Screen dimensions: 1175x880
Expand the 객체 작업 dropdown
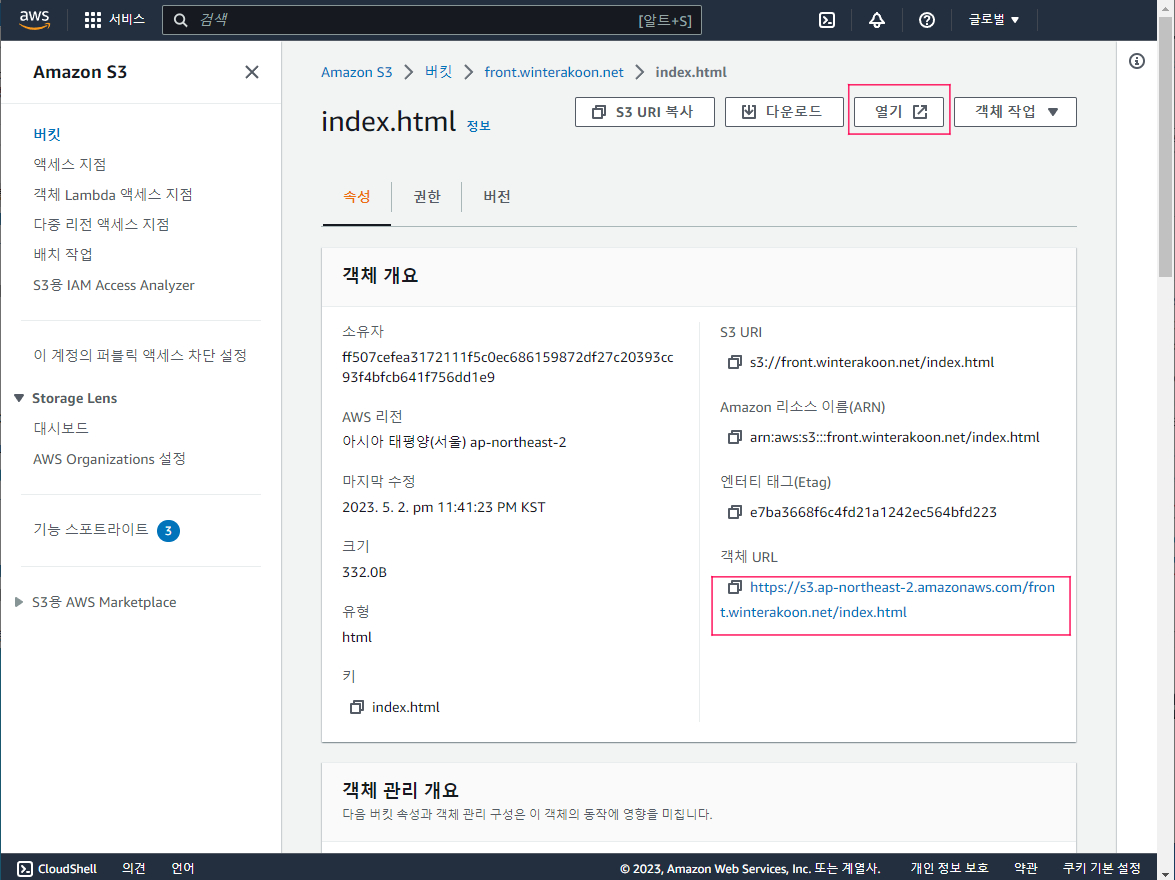pos(1015,112)
